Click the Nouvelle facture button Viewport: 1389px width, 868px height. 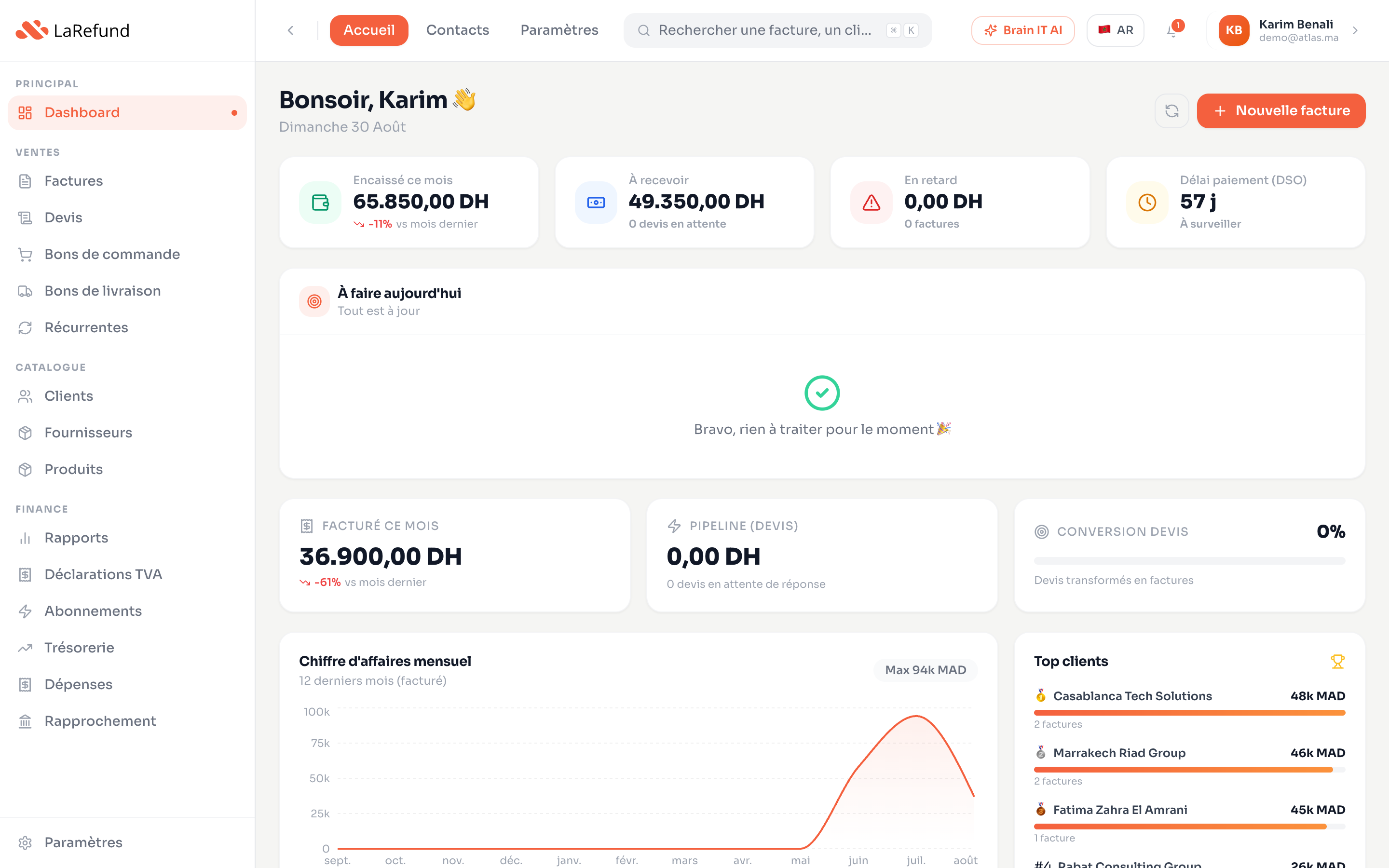[1281, 111]
